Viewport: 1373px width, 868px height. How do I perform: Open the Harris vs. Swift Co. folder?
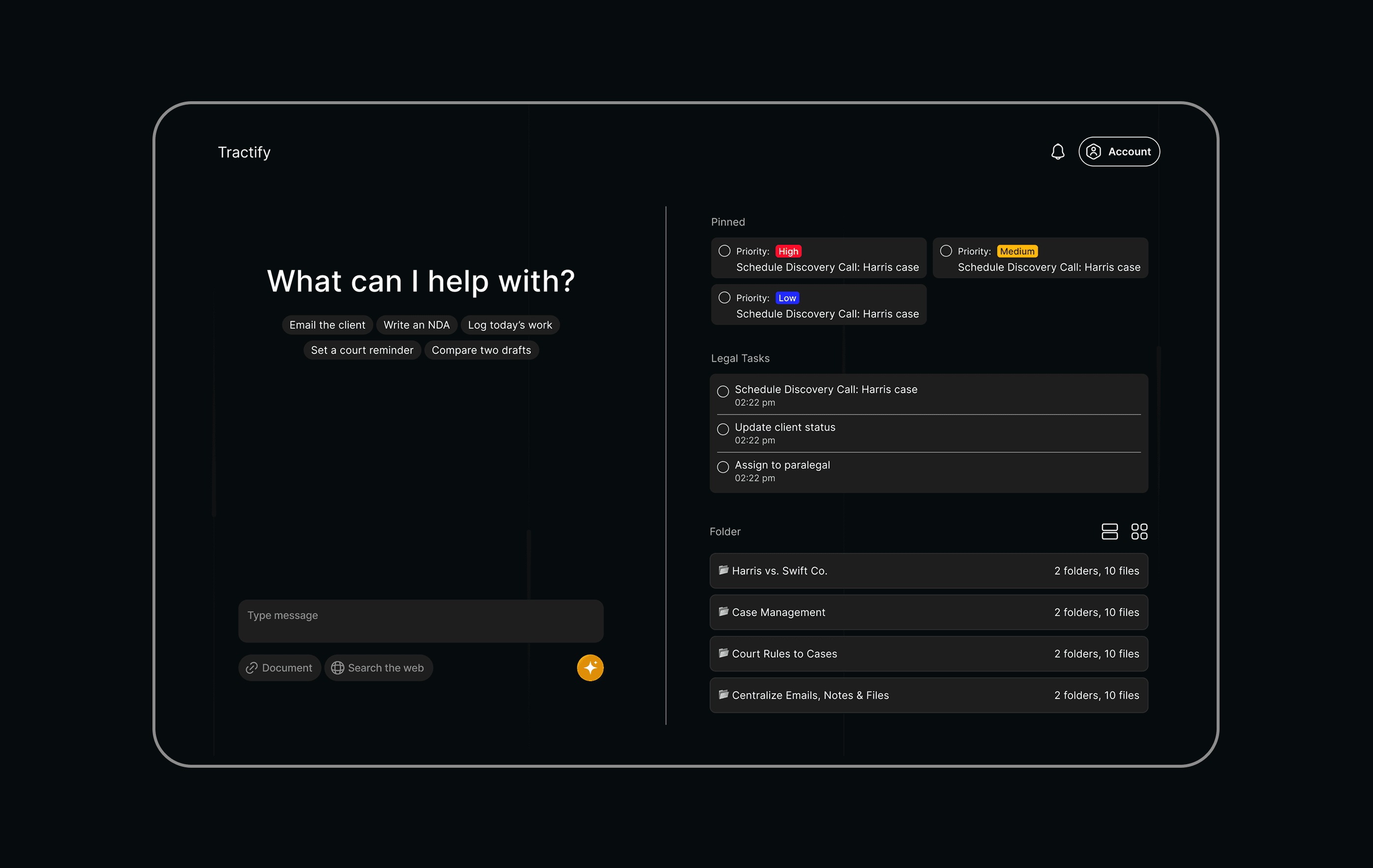tap(928, 571)
